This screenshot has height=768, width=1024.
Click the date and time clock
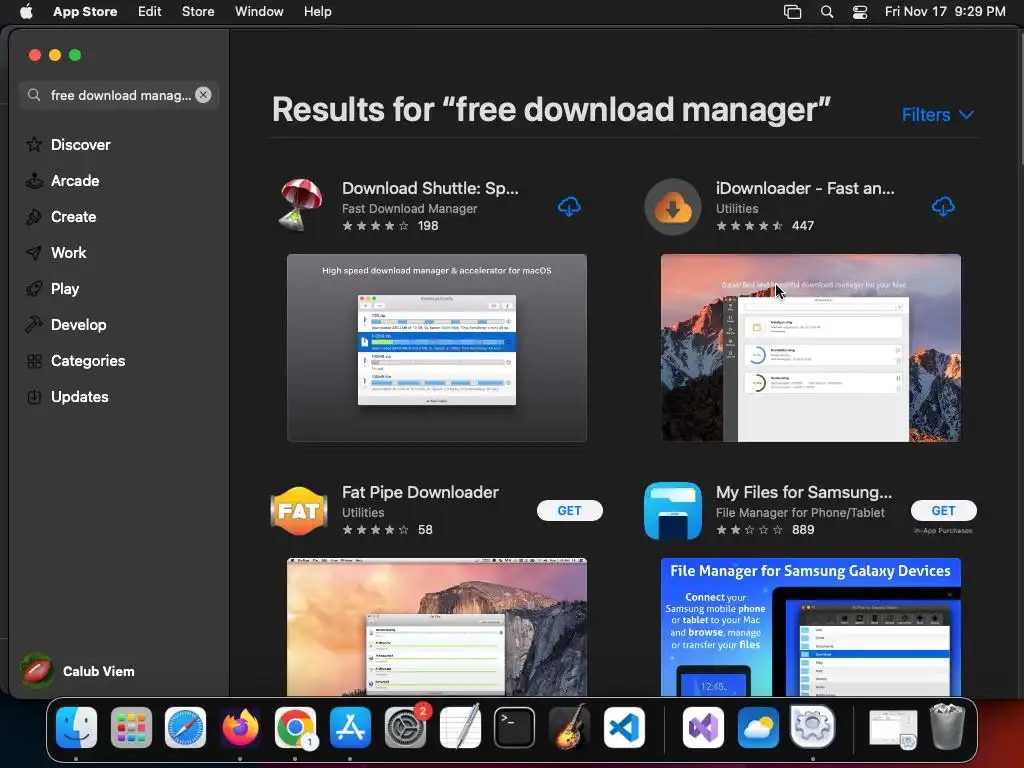pyautogui.click(x=945, y=12)
